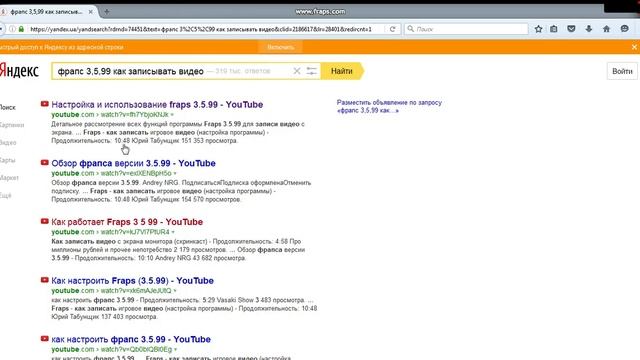Open a new browser tab with plus
This screenshot has height=360, width=640.
click(107, 11)
